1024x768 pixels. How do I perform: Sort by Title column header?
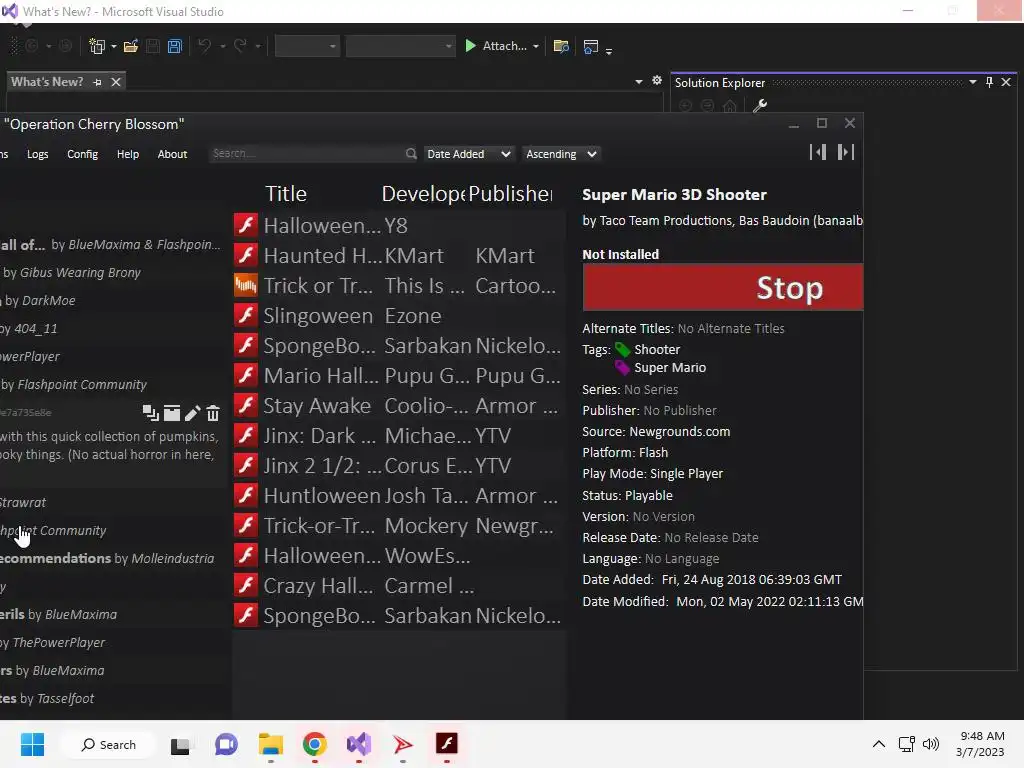coord(286,194)
